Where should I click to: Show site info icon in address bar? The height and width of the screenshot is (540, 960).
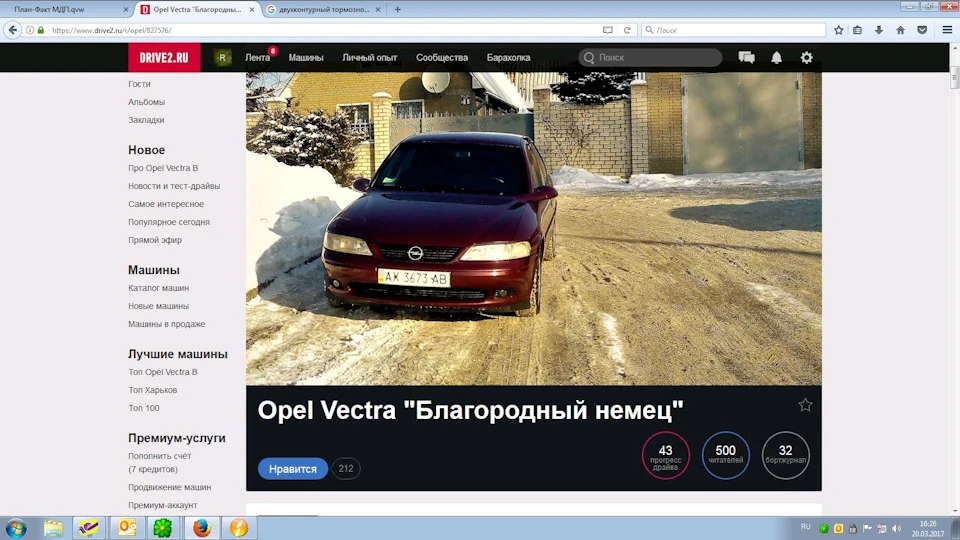click(x=29, y=30)
